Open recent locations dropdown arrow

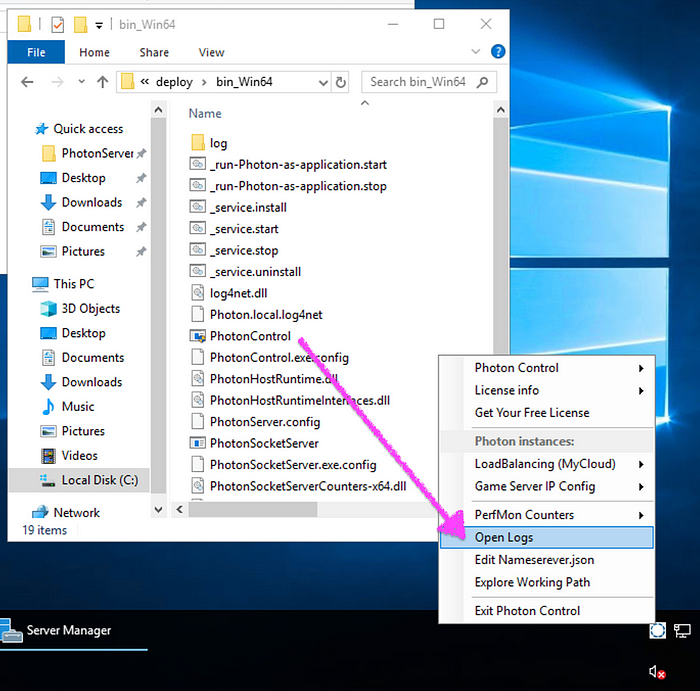[x=81, y=82]
